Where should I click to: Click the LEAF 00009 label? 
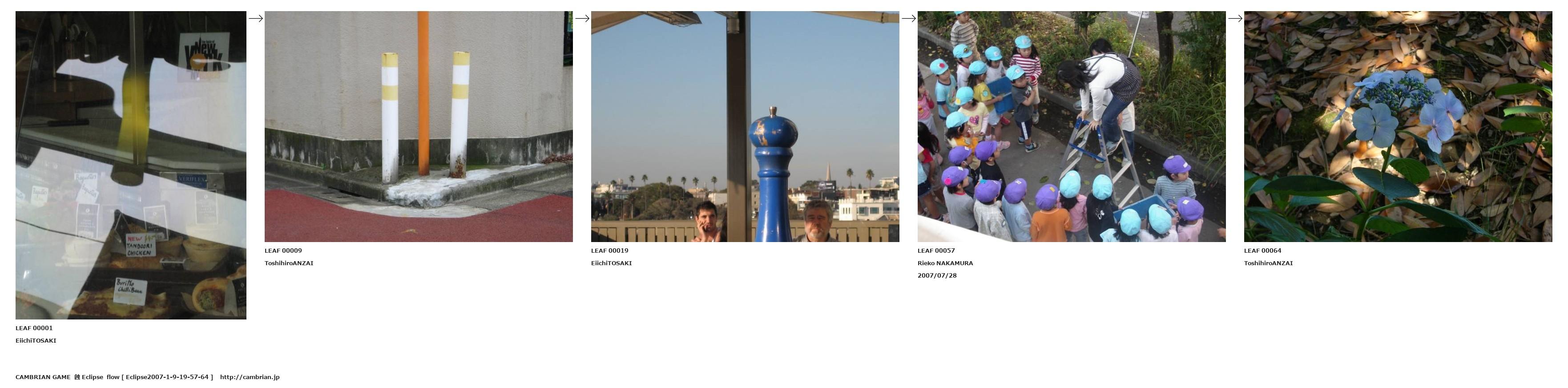pyautogui.click(x=283, y=251)
